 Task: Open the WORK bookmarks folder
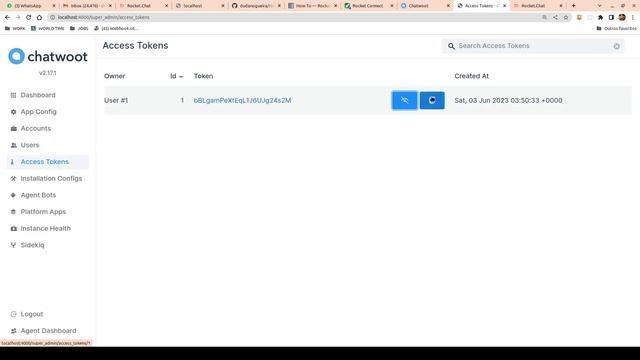point(15,29)
